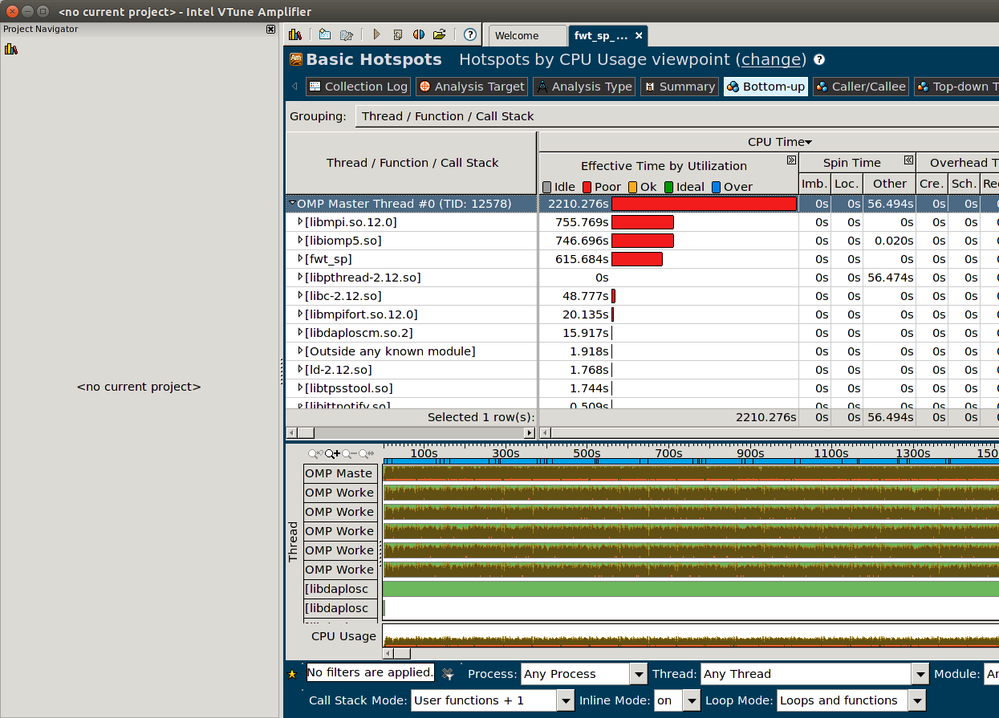The image size is (999, 718).
Task: Click the Project Navigator tree icon
Action: coord(11,49)
